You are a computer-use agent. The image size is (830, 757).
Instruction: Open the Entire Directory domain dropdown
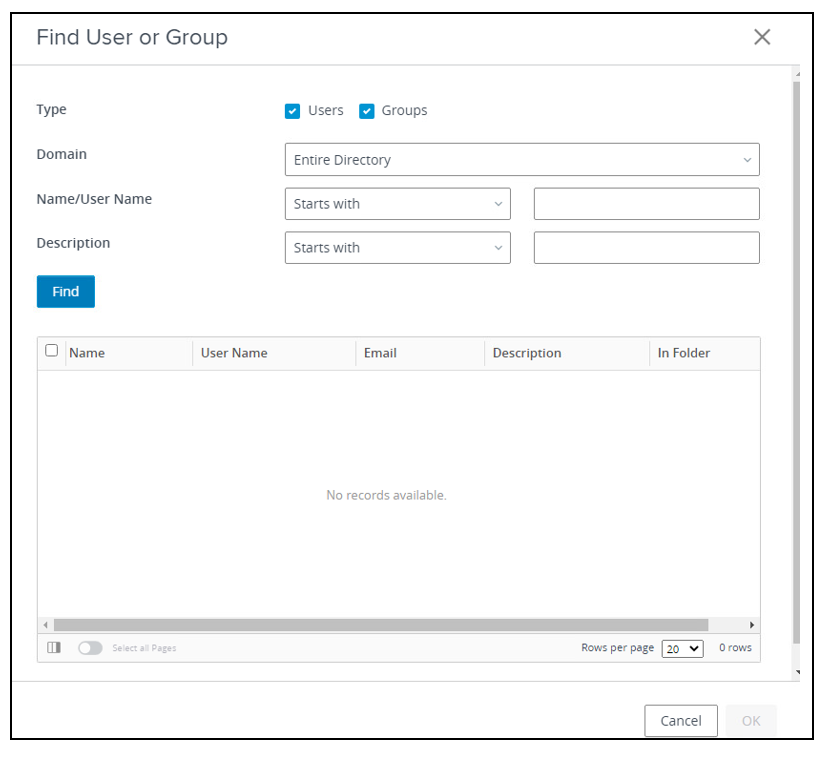point(521,160)
